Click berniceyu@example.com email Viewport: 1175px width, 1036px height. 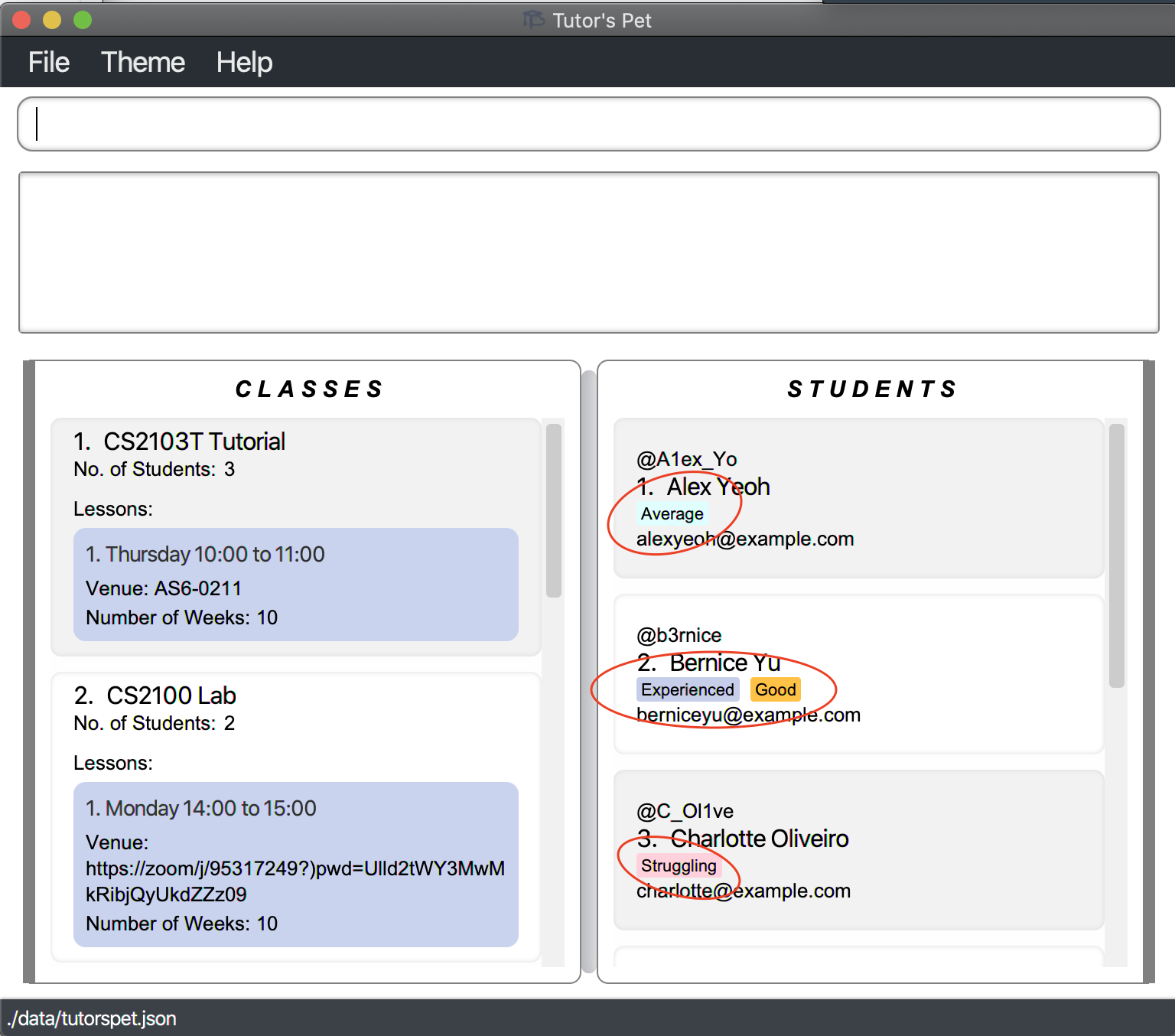click(748, 715)
